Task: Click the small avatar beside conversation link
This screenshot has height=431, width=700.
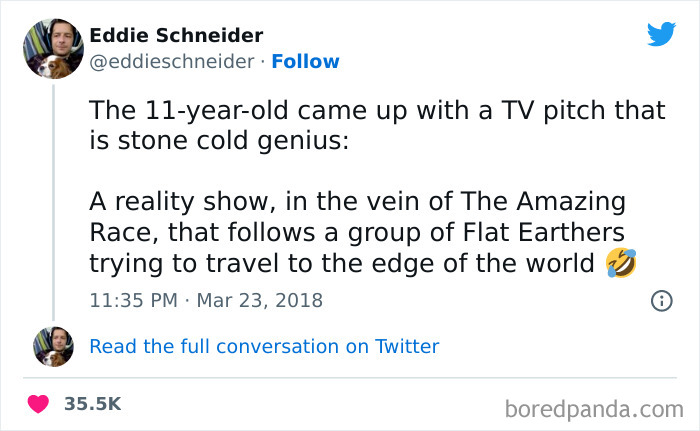Action: point(53,346)
